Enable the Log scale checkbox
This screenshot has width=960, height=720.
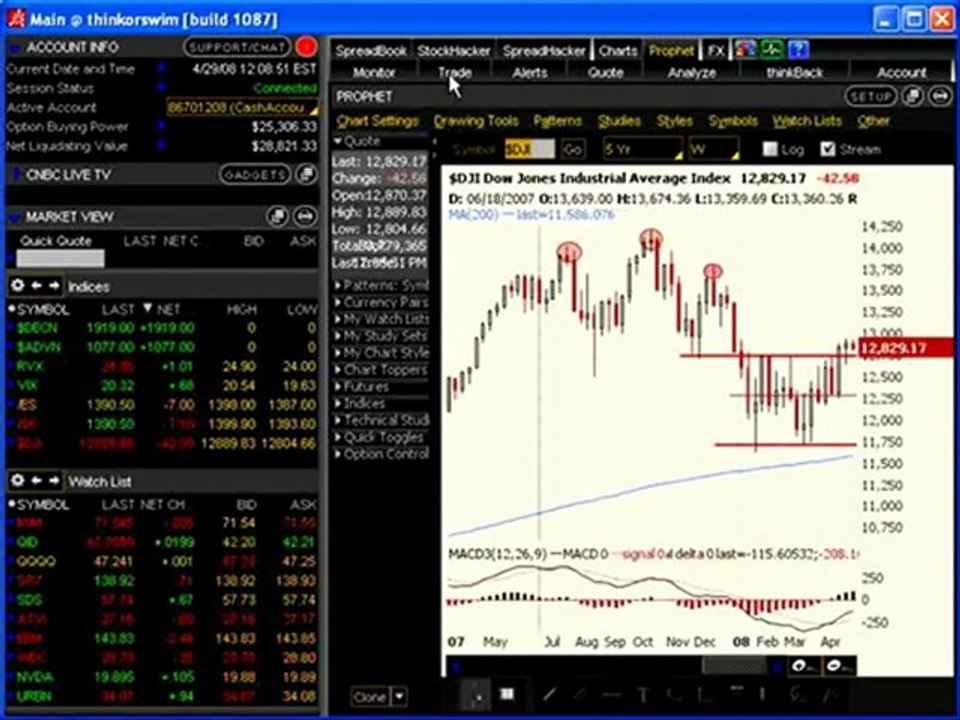pyautogui.click(x=770, y=149)
